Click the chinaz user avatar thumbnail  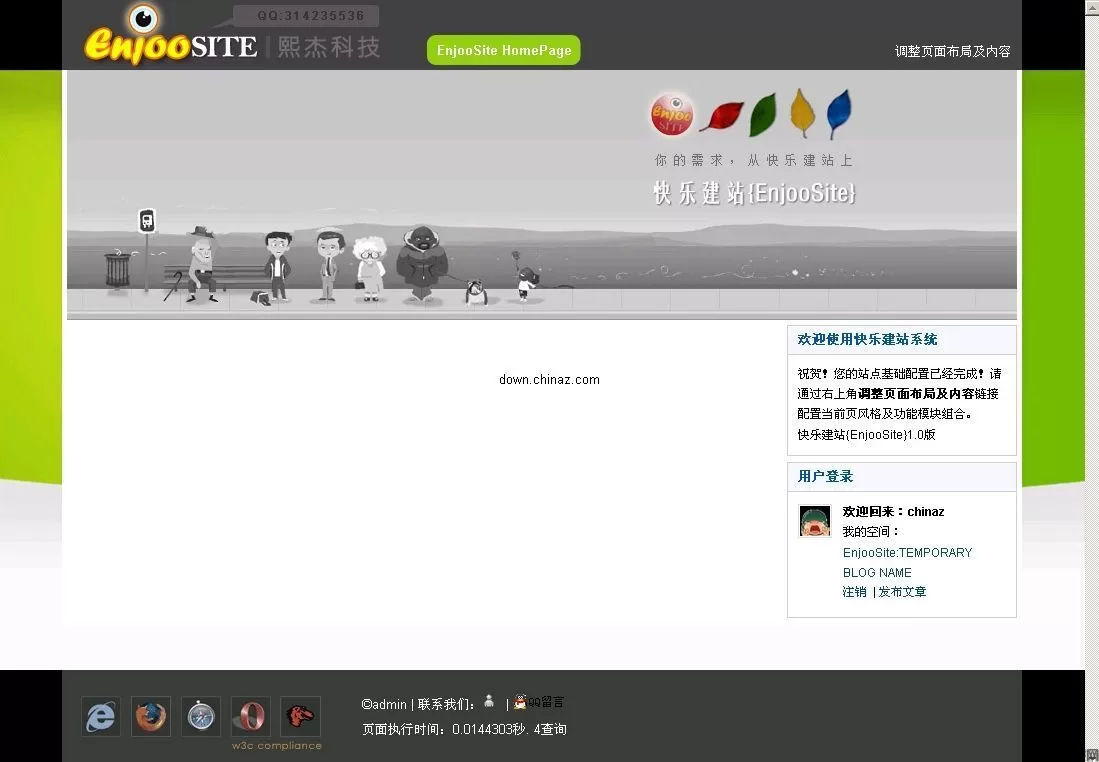tap(815, 520)
